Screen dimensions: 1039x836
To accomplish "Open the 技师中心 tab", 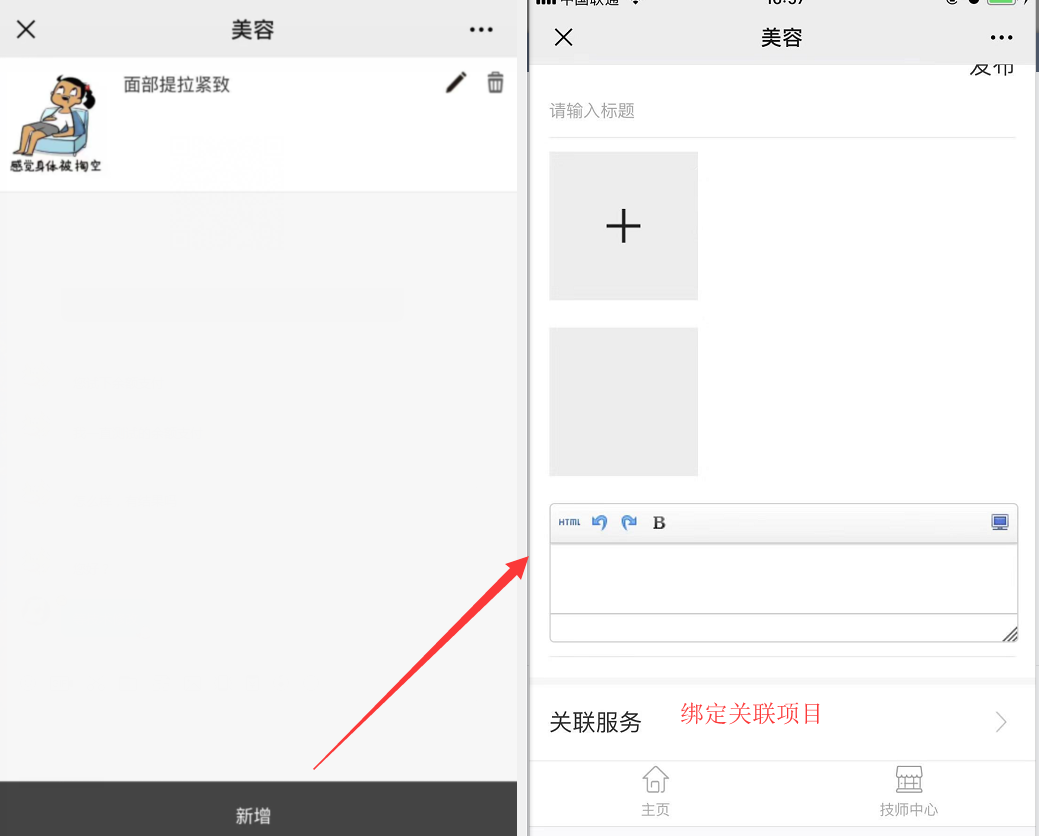I will pos(908,791).
